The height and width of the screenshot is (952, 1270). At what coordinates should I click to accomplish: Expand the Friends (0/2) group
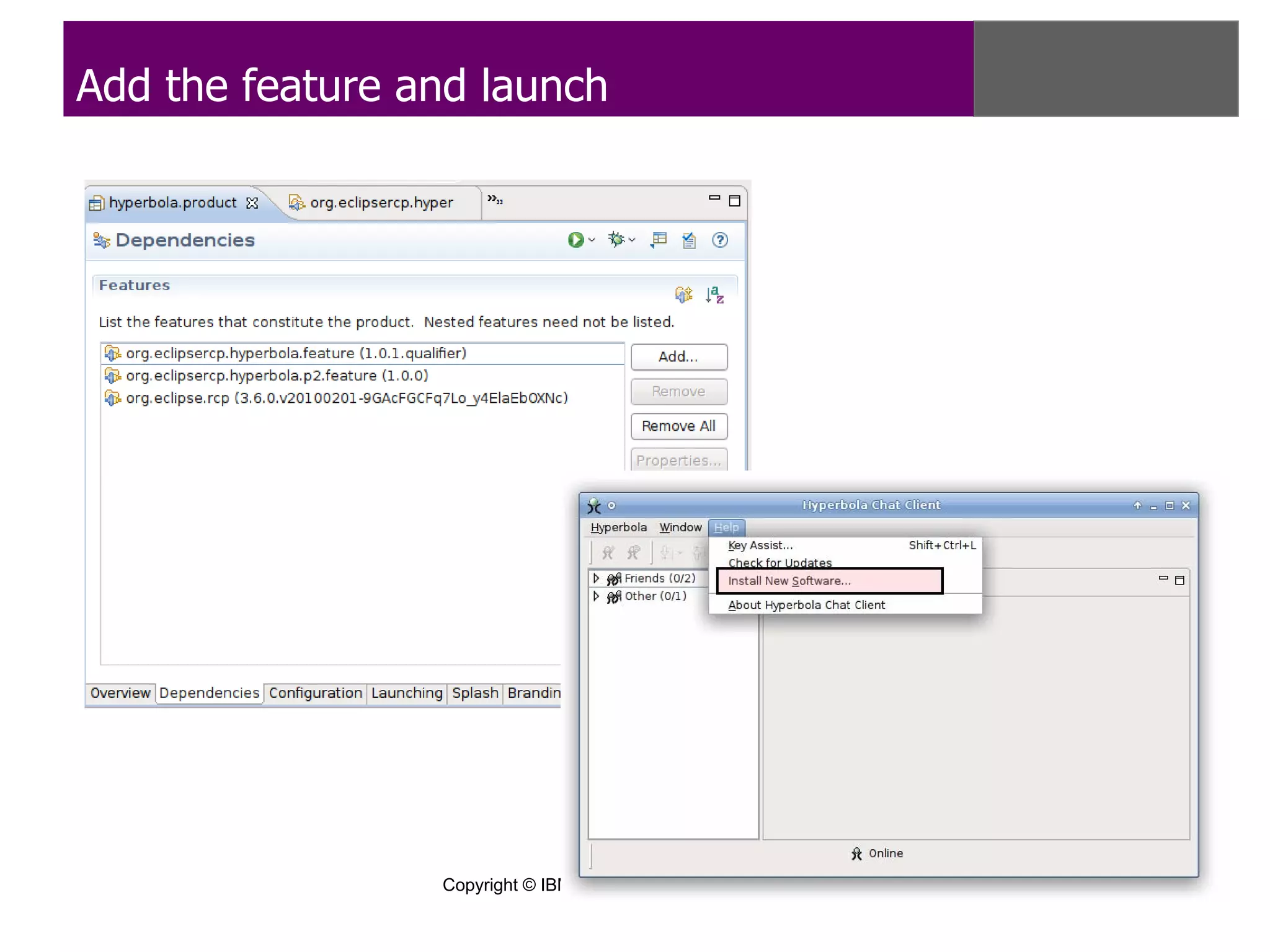597,578
